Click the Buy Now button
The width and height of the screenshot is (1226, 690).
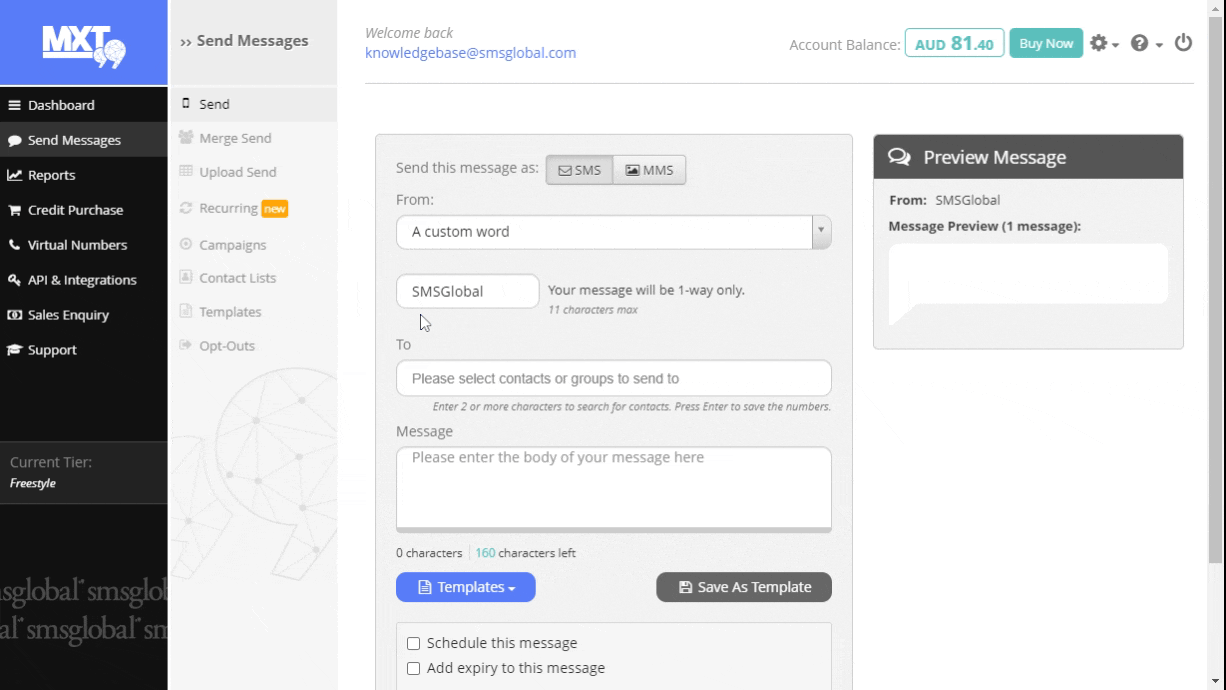(1045, 43)
